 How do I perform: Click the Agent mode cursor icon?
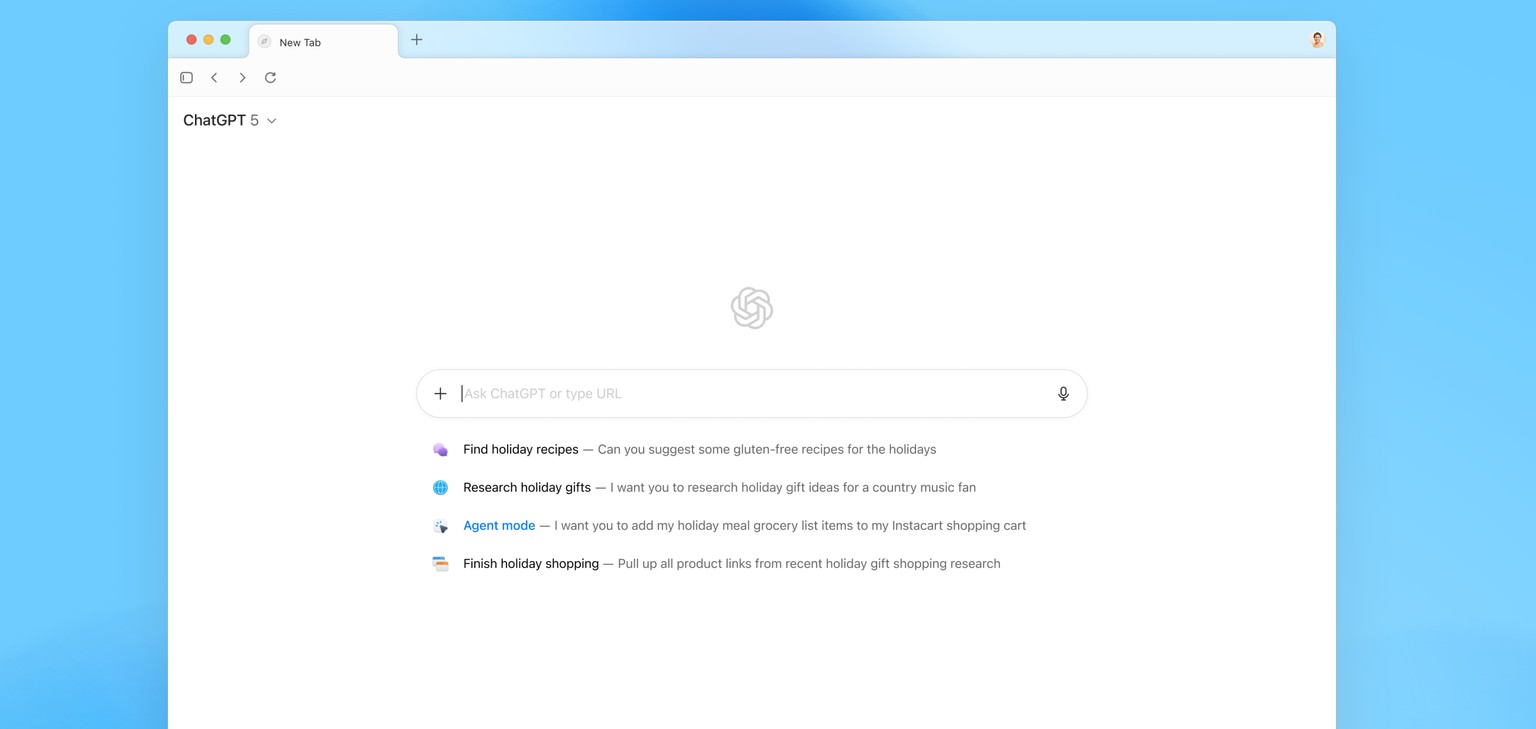[440, 526]
